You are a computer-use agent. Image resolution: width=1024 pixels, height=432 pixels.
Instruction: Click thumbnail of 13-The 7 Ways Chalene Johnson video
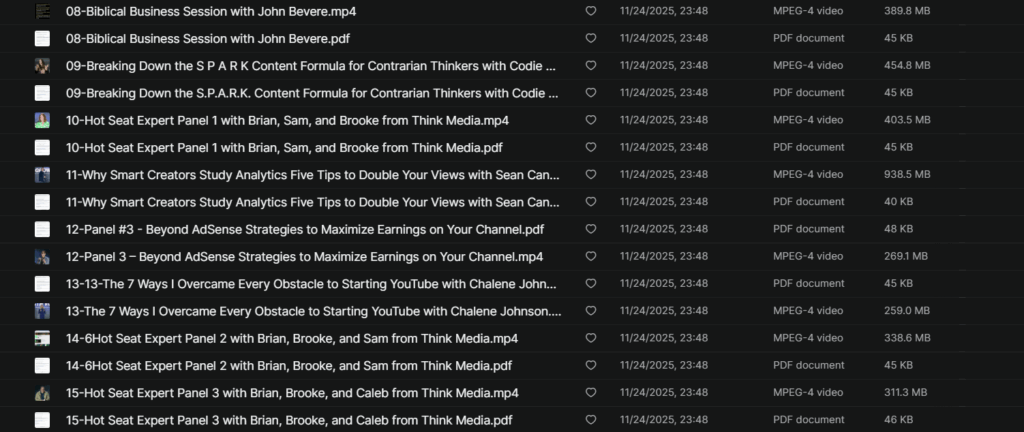pyautogui.click(x=42, y=311)
